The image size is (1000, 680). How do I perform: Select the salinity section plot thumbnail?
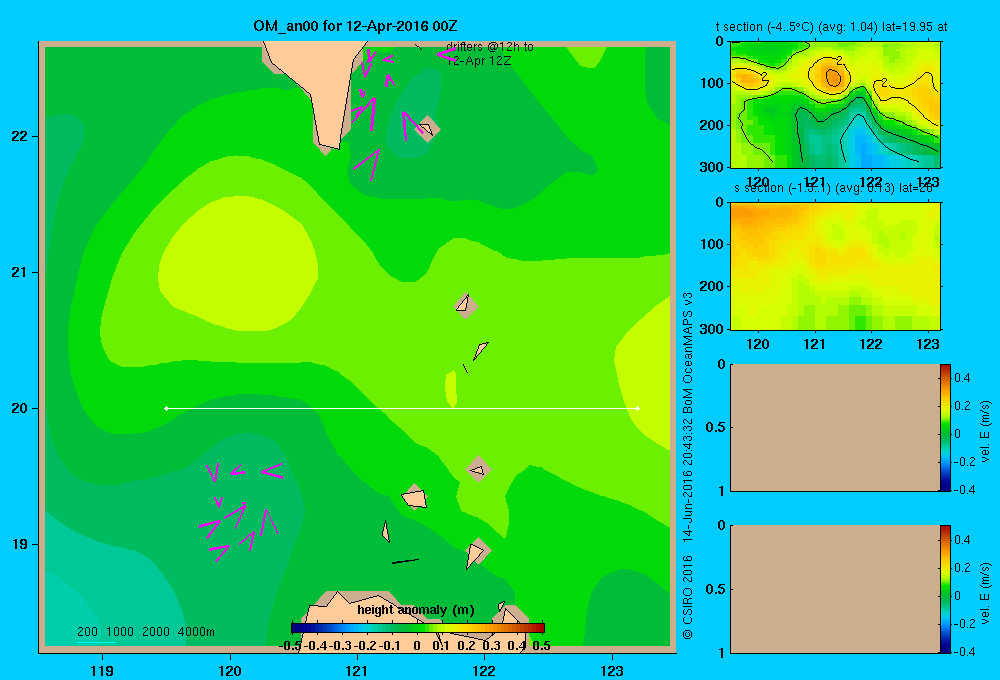point(835,265)
